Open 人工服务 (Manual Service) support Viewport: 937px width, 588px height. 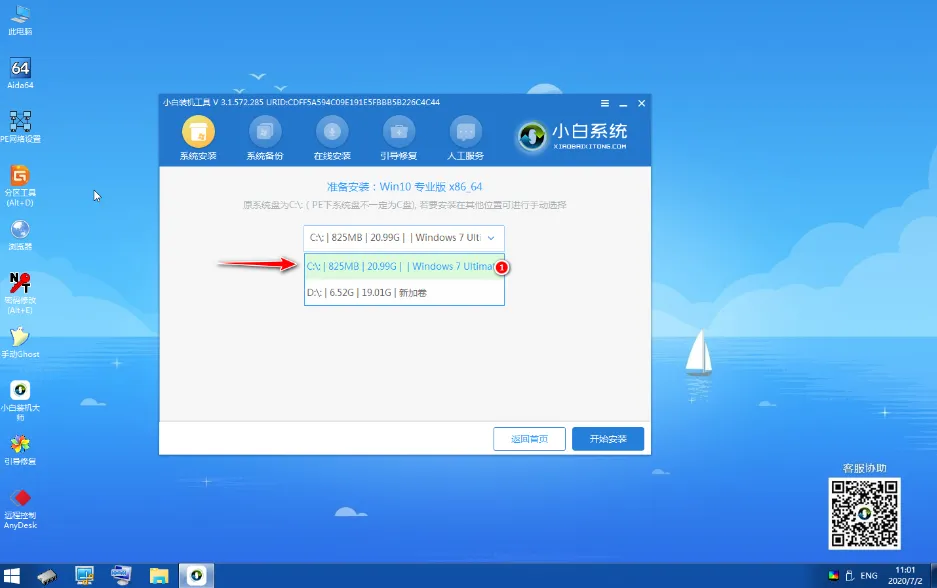tap(466, 135)
